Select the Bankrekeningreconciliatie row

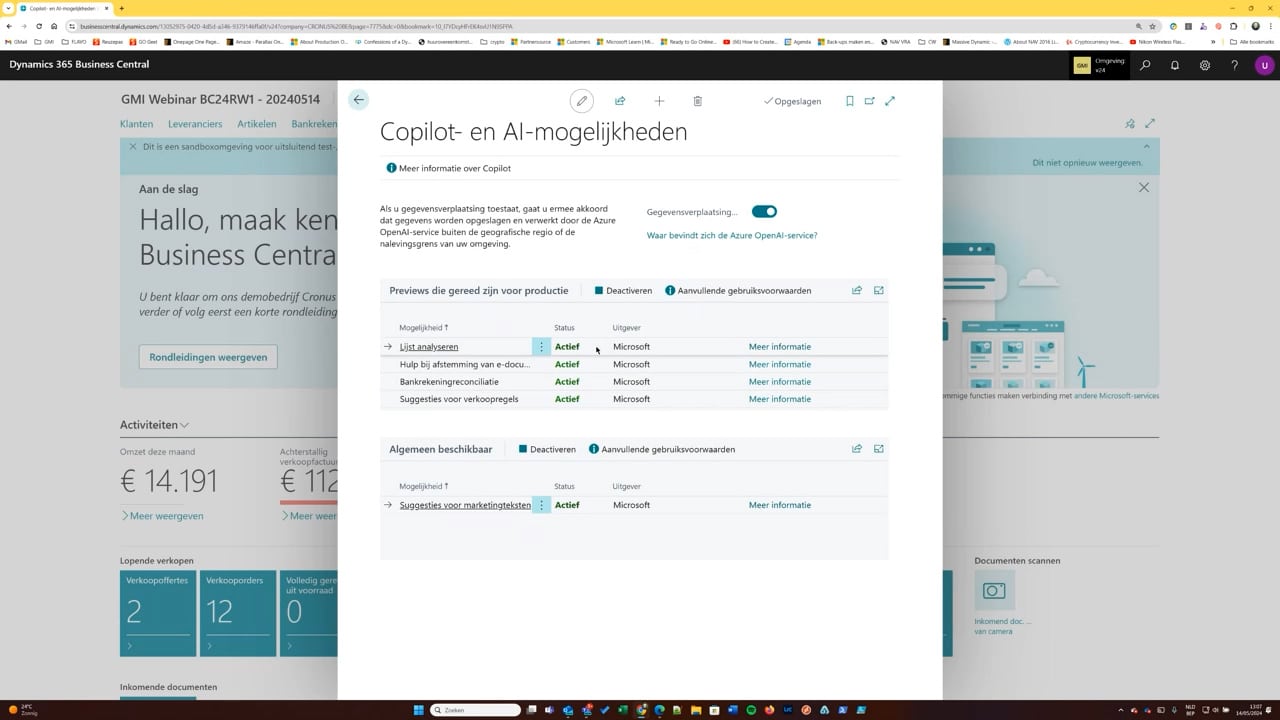(x=634, y=382)
